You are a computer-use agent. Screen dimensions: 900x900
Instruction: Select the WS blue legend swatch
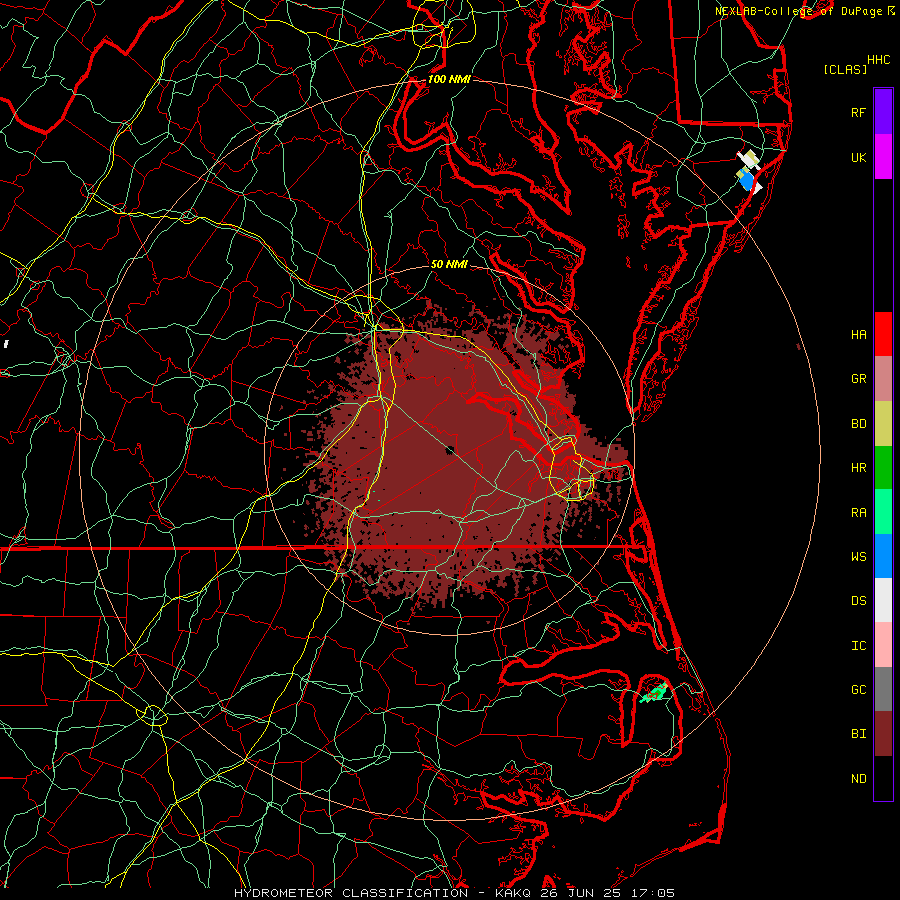(883, 556)
